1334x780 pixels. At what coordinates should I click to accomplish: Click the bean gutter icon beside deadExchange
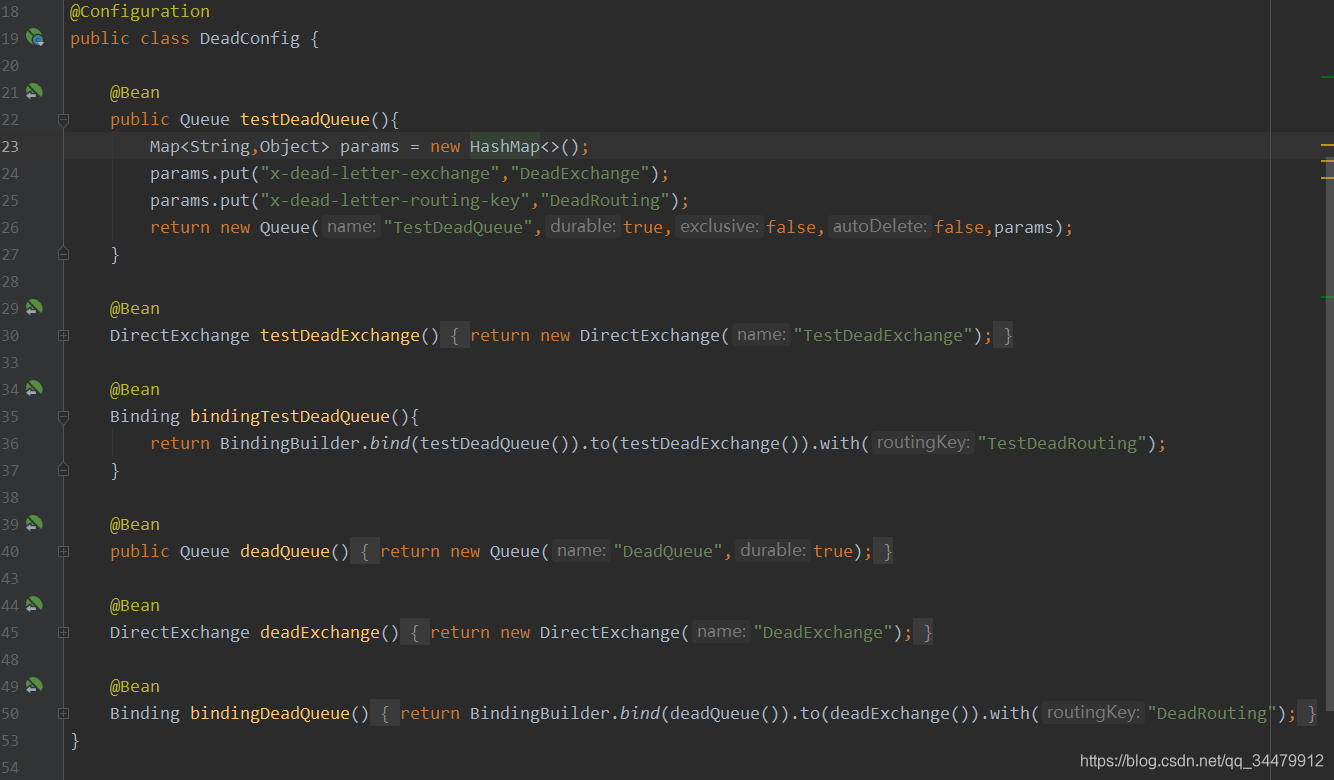click(x=35, y=604)
